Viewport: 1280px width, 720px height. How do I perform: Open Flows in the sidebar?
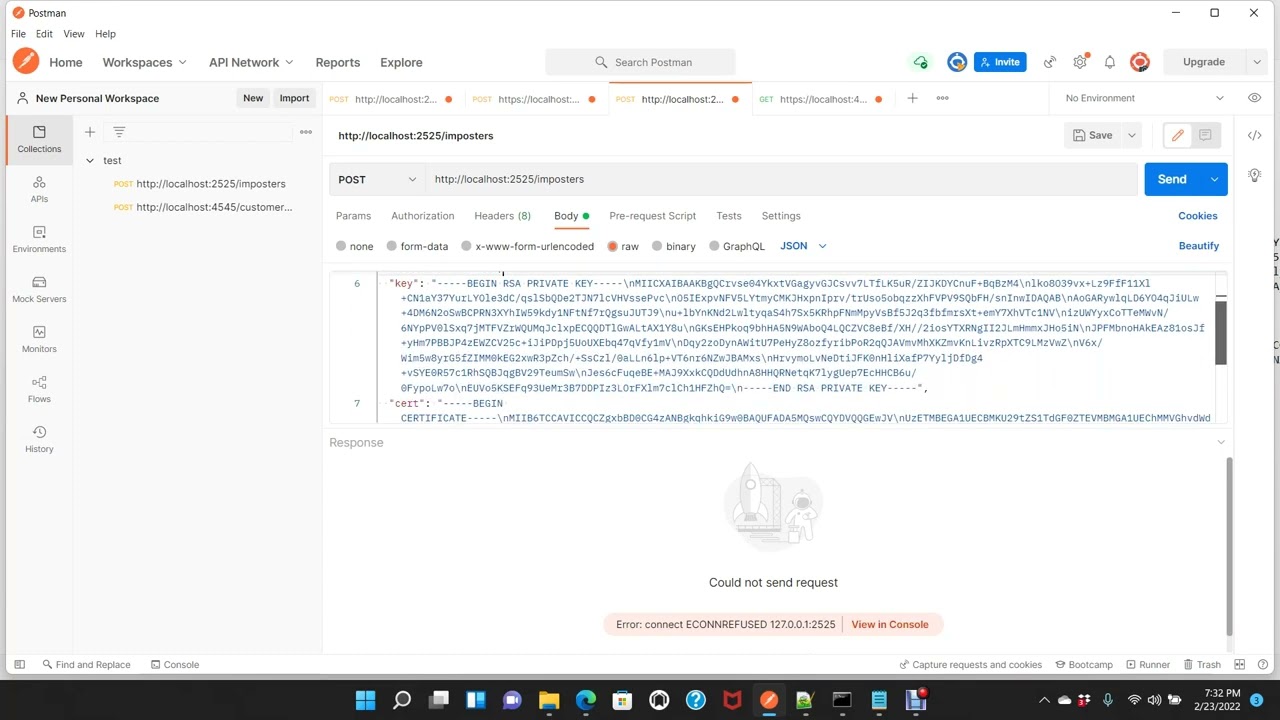[x=39, y=389]
